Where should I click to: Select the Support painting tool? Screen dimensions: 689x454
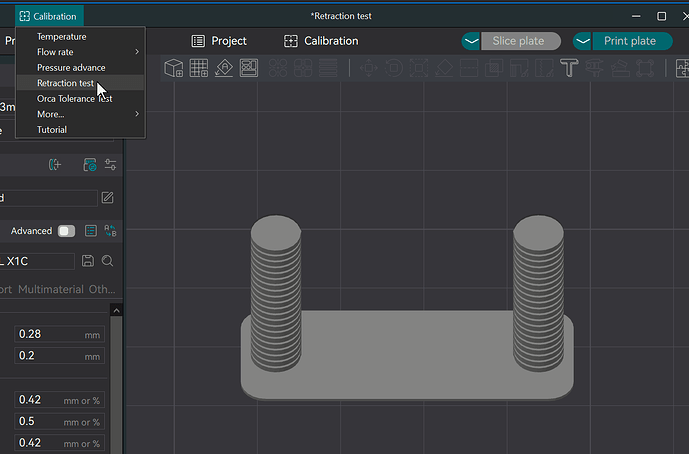point(519,68)
